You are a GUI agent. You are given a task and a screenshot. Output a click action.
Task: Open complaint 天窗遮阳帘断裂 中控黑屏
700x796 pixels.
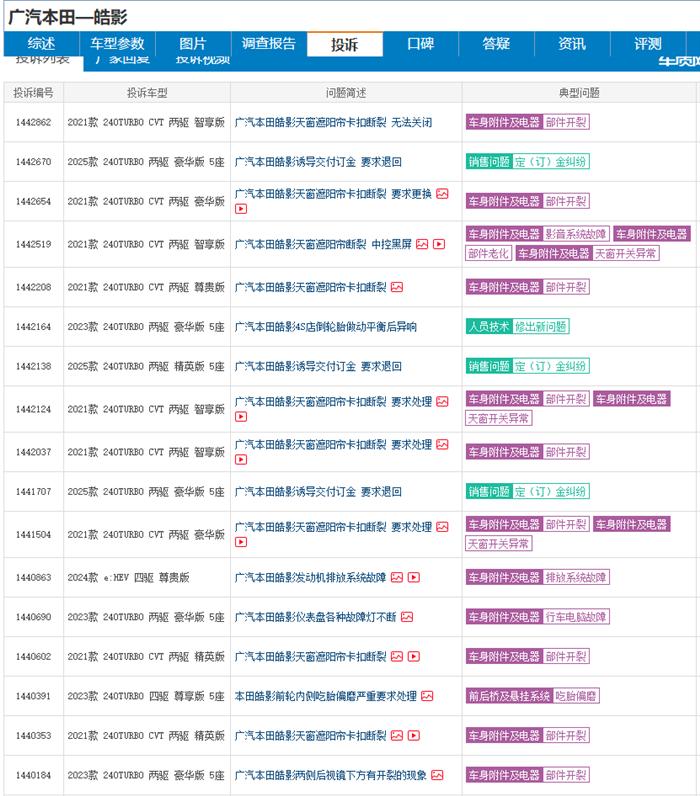pyautogui.click(x=323, y=244)
